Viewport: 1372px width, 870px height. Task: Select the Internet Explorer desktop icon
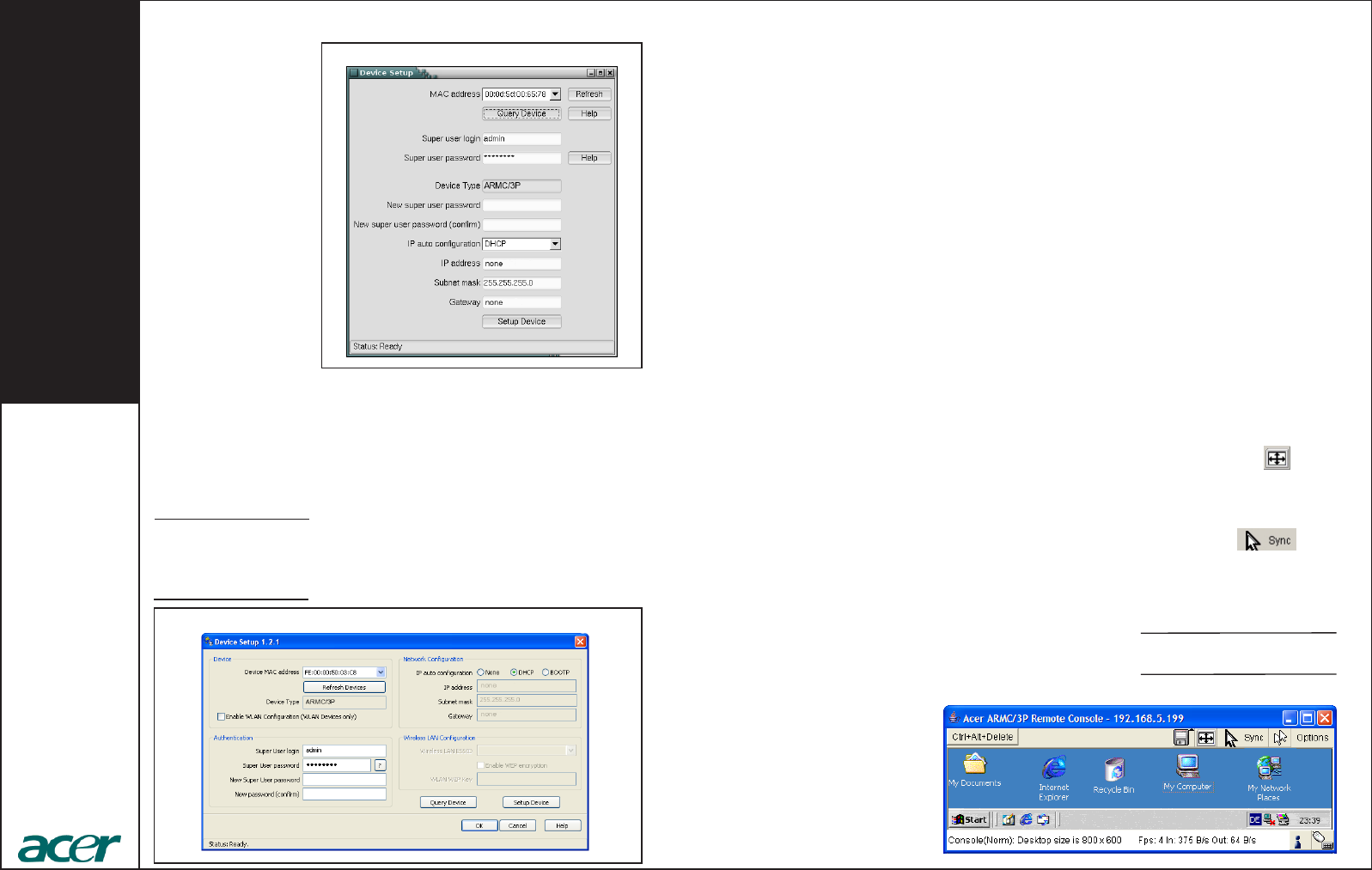click(x=1054, y=779)
